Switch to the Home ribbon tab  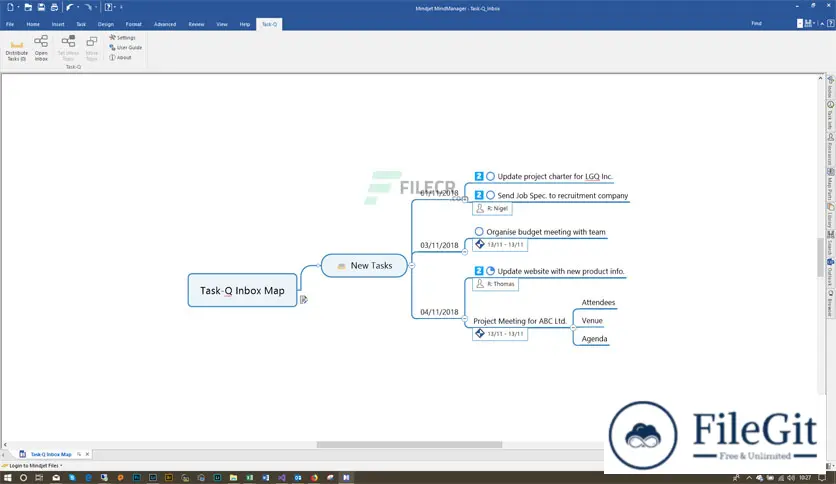[33, 24]
